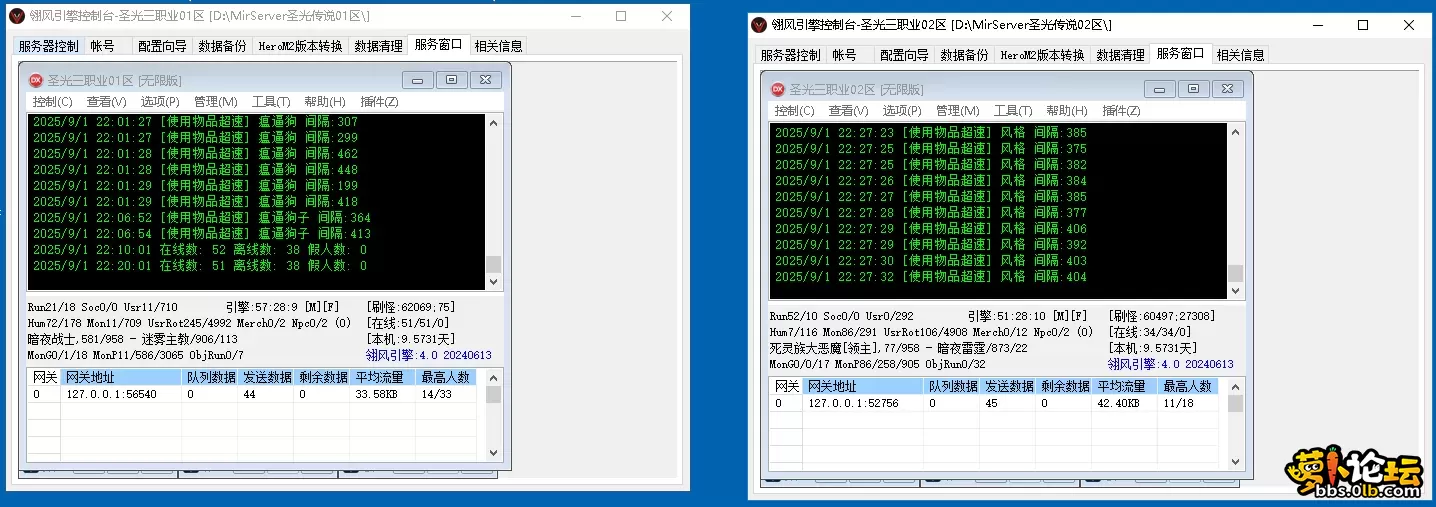Screen dimensions: 1436x507
Task: Open 管理(M) menu in 圣光三职业02区
Action: pos(958,111)
